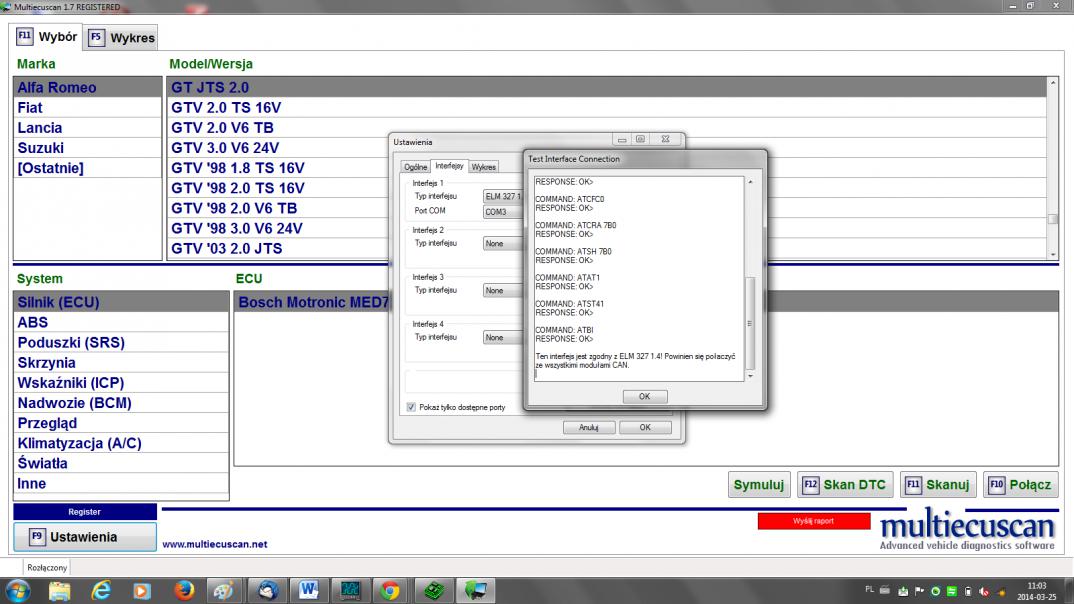
Task: Open Interfejs 3 'Typ interfejsu' dropdown
Action: [x=503, y=291]
